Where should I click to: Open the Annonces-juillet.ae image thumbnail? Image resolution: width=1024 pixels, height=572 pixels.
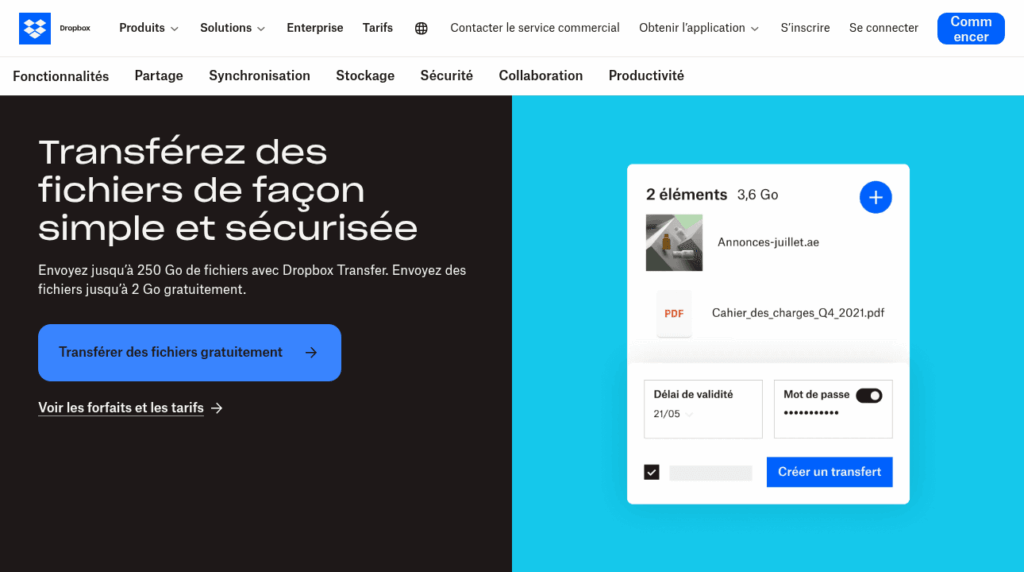tap(674, 242)
